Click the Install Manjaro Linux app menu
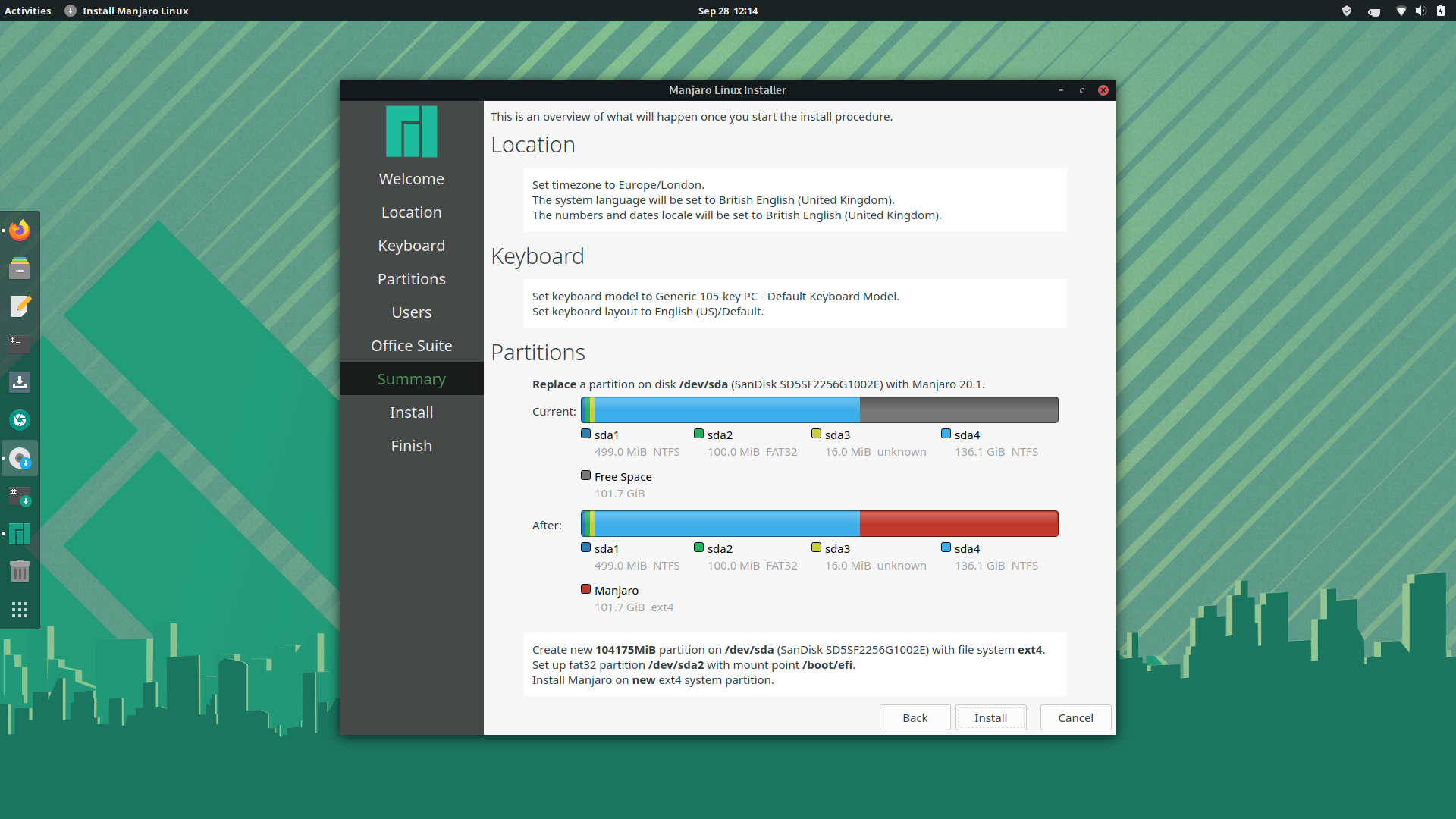The image size is (1456, 819). tap(127, 11)
